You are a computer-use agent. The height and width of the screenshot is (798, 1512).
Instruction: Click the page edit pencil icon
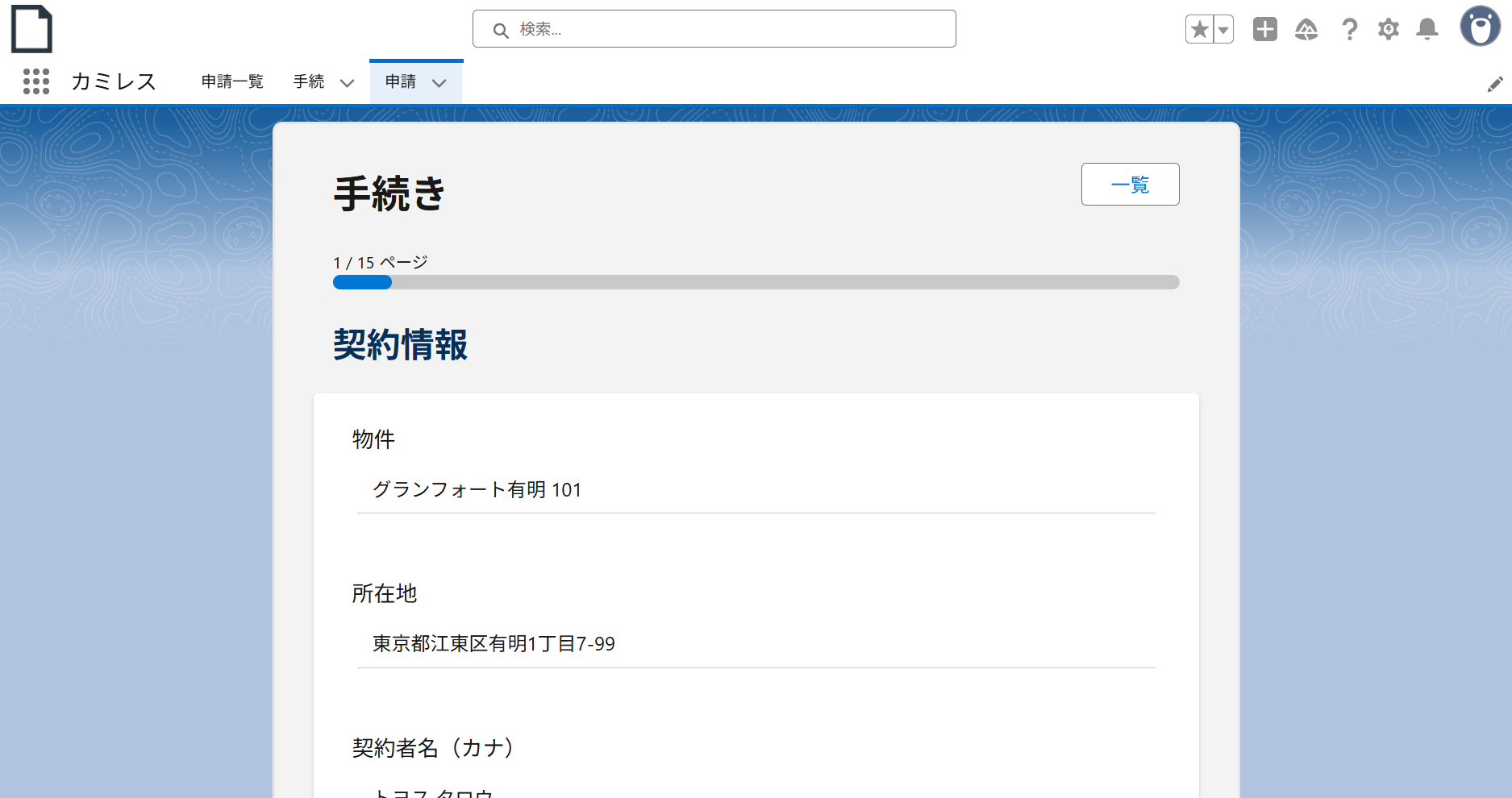point(1496,83)
